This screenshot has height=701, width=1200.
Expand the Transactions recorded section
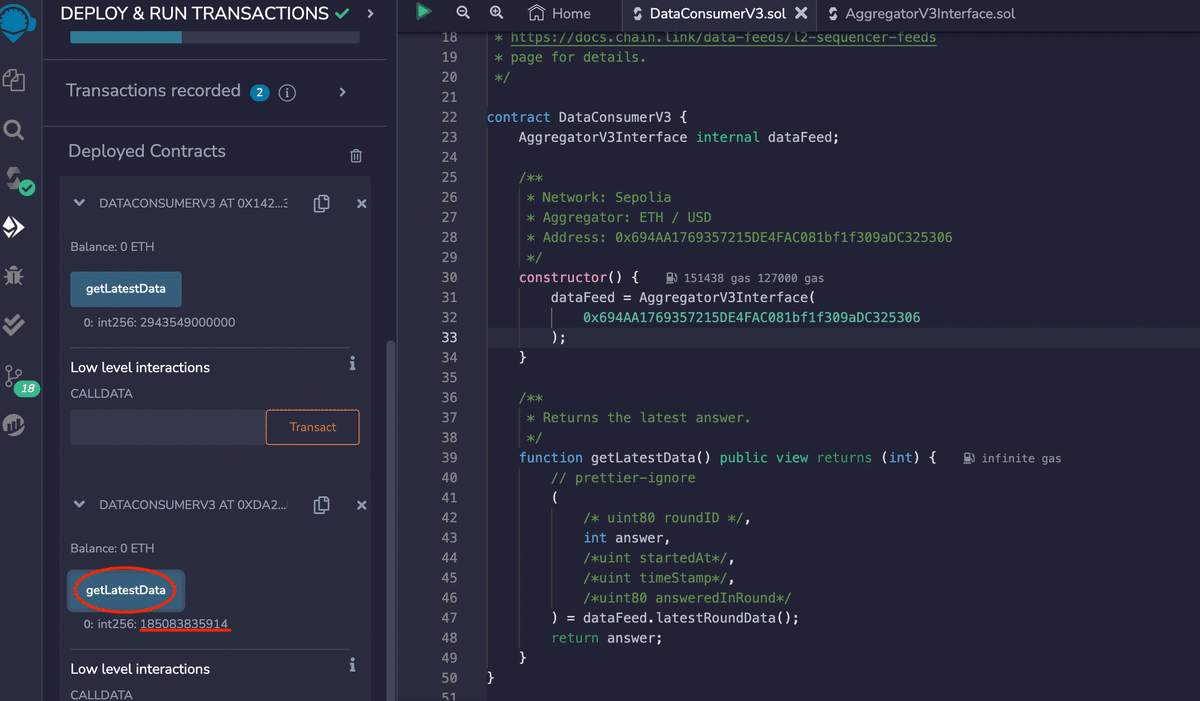coord(342,92)
